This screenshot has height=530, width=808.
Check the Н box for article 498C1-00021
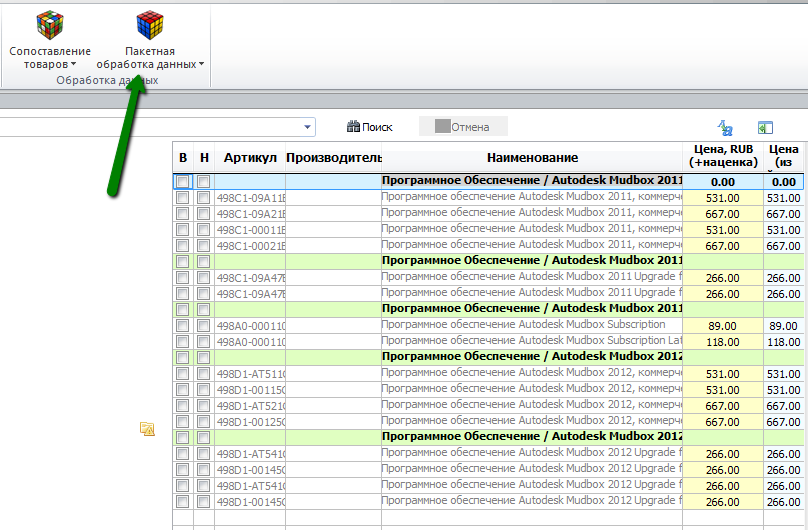204,245
